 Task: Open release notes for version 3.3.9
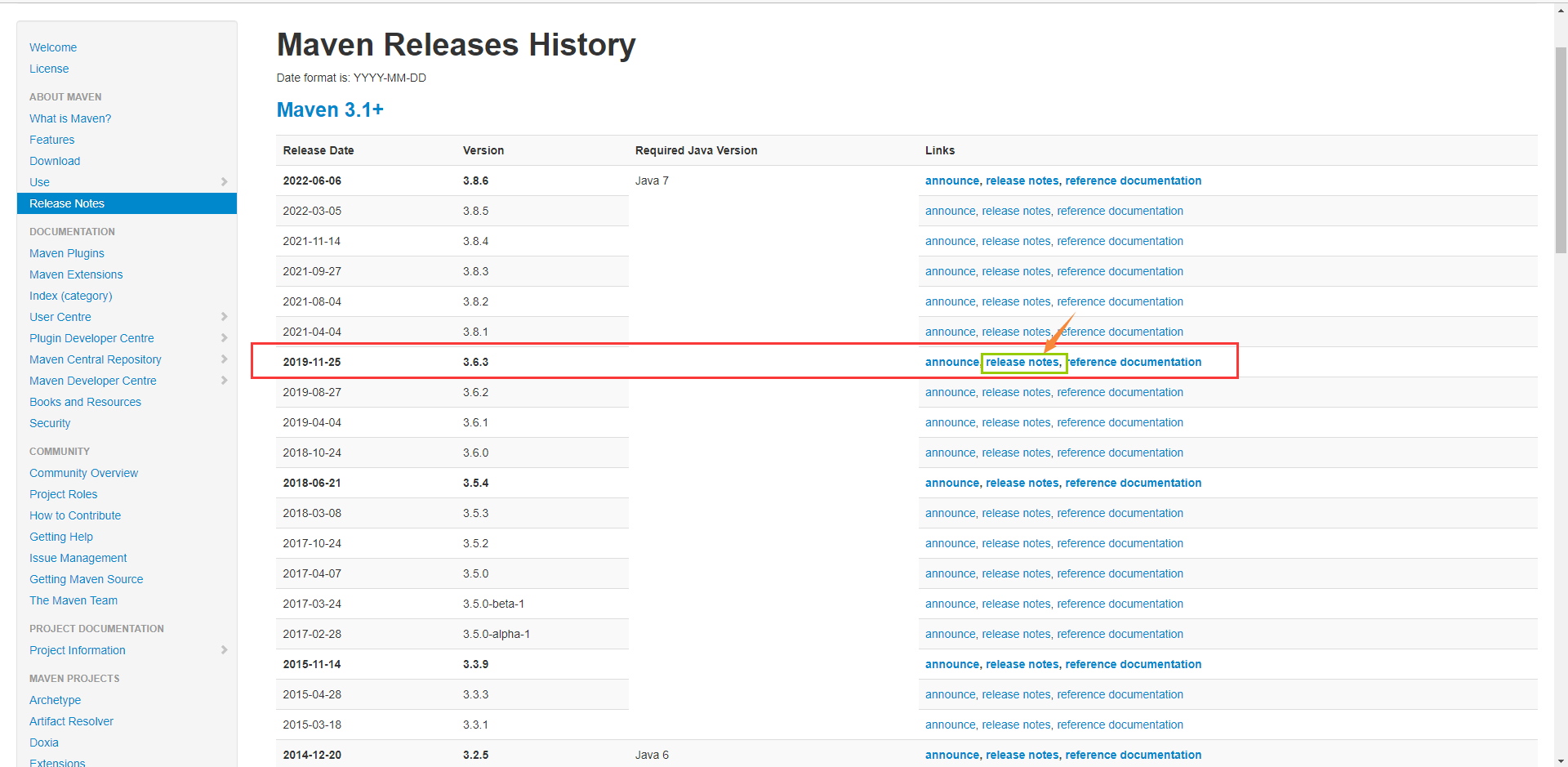point(1022,664)
